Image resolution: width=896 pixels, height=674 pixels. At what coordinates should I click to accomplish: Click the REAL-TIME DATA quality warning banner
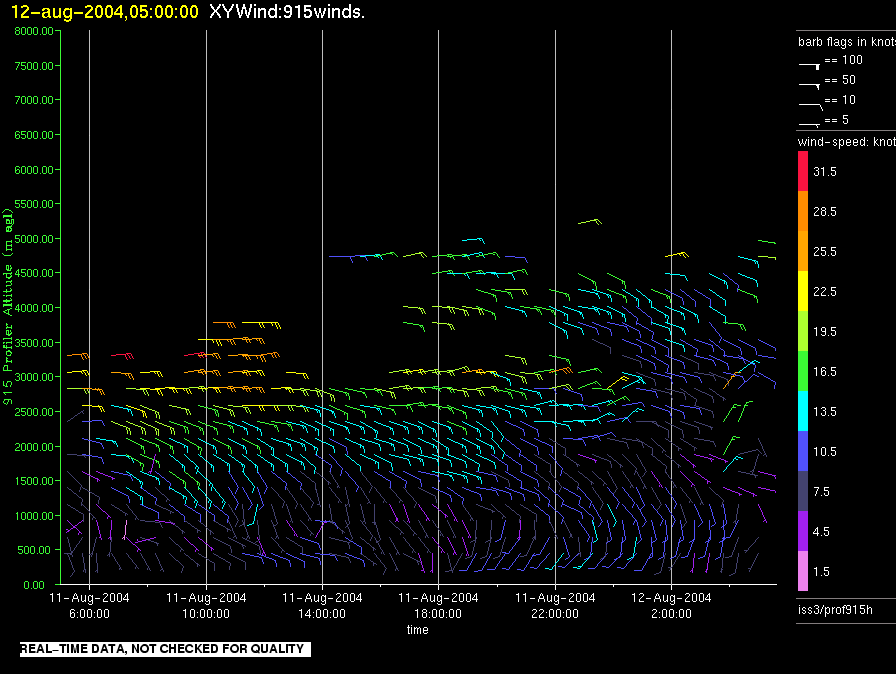tap(165, 649)
